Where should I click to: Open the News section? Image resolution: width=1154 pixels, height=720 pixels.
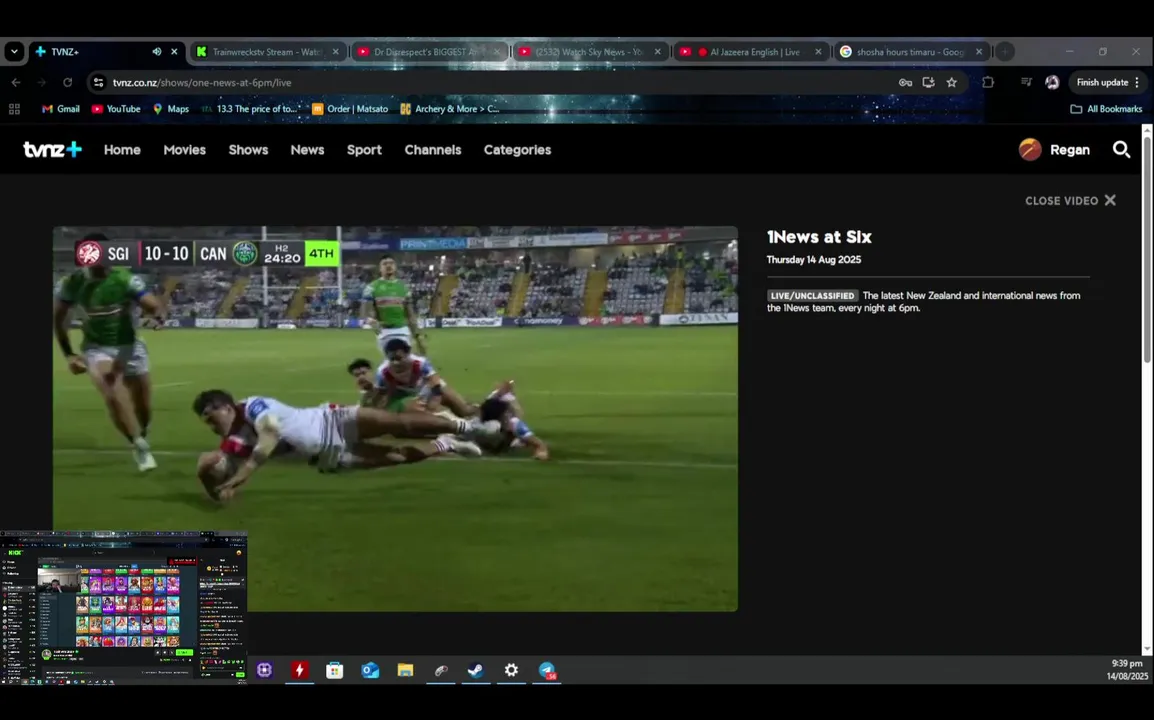pyautogui.click(x=307, y=149)
